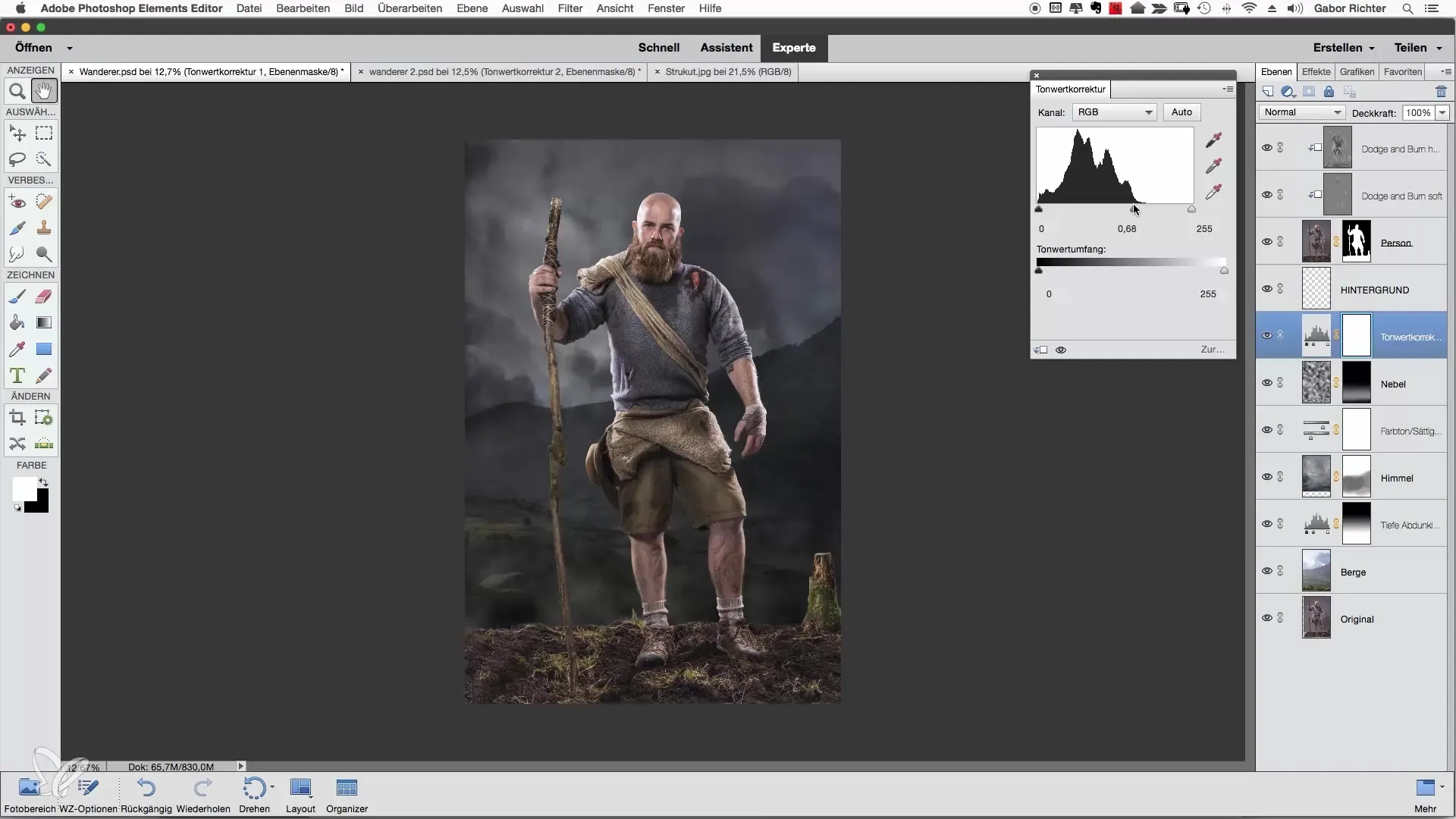1456x819 pixels.
Task: Click the delete layer trash icon
Action: (x=1441, y=92)
